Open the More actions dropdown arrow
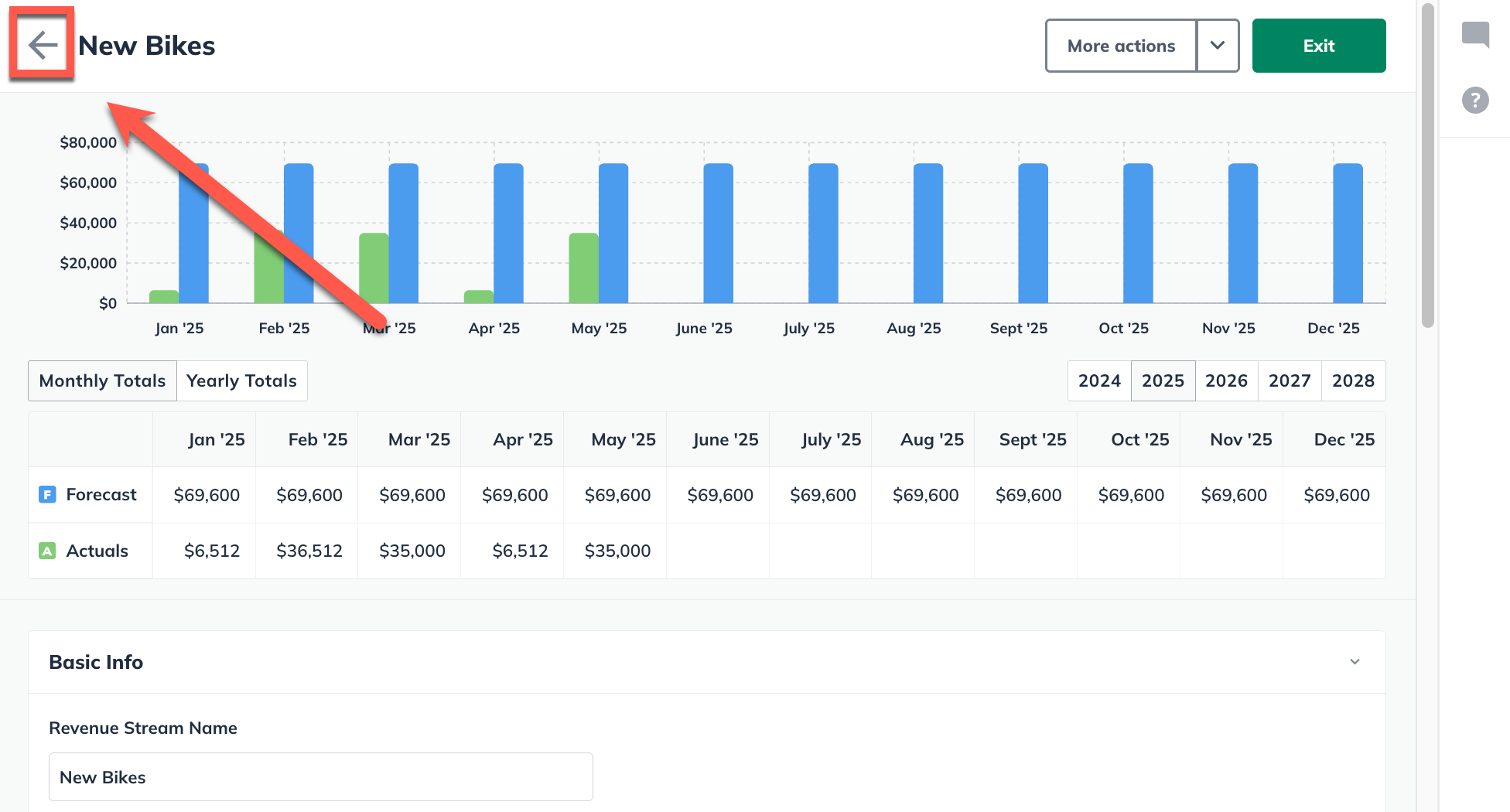 (x=1217, y=46)
